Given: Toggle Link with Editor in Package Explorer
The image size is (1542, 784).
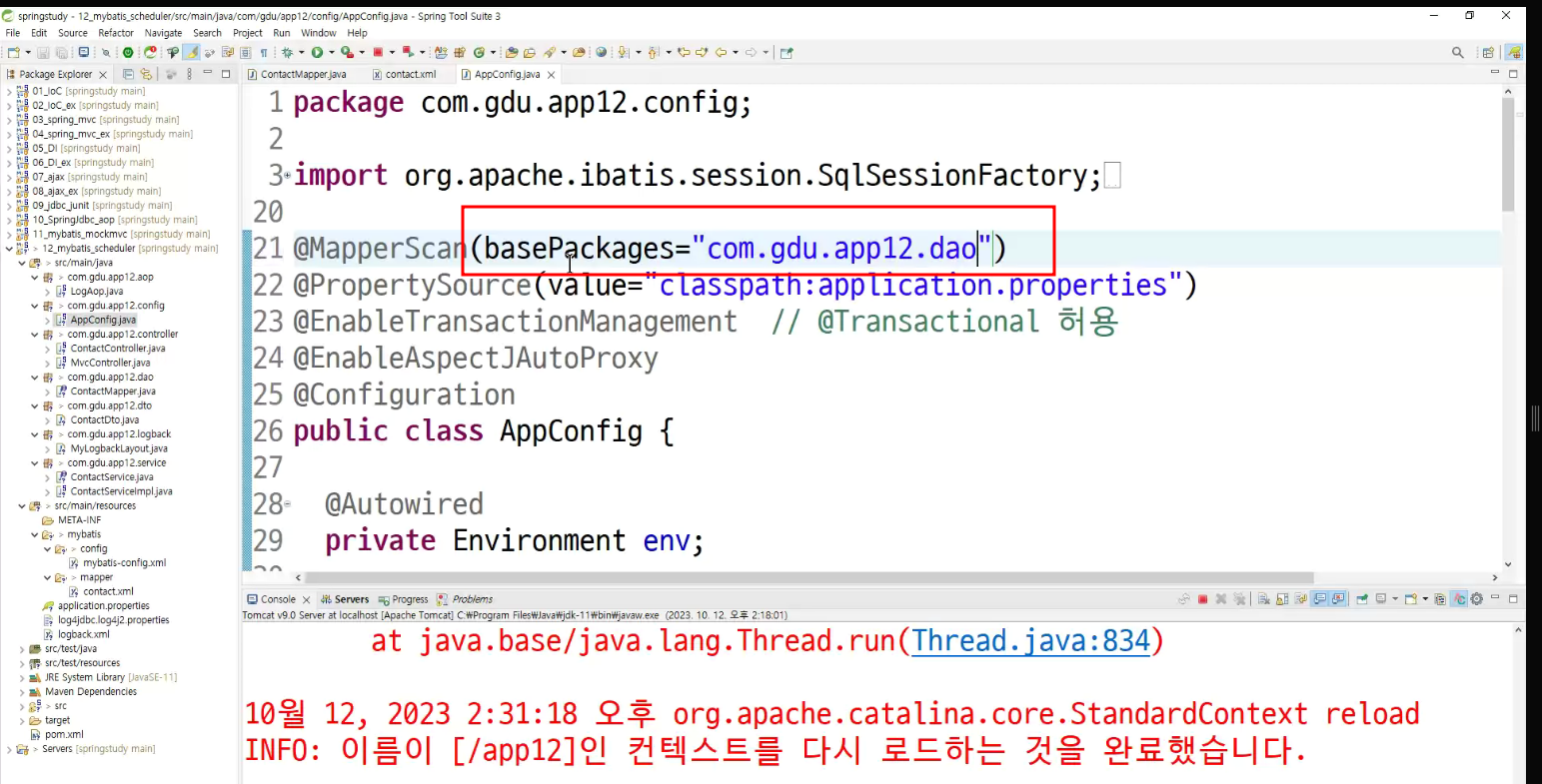Looking at the screenshot, I should coord(146,74).
